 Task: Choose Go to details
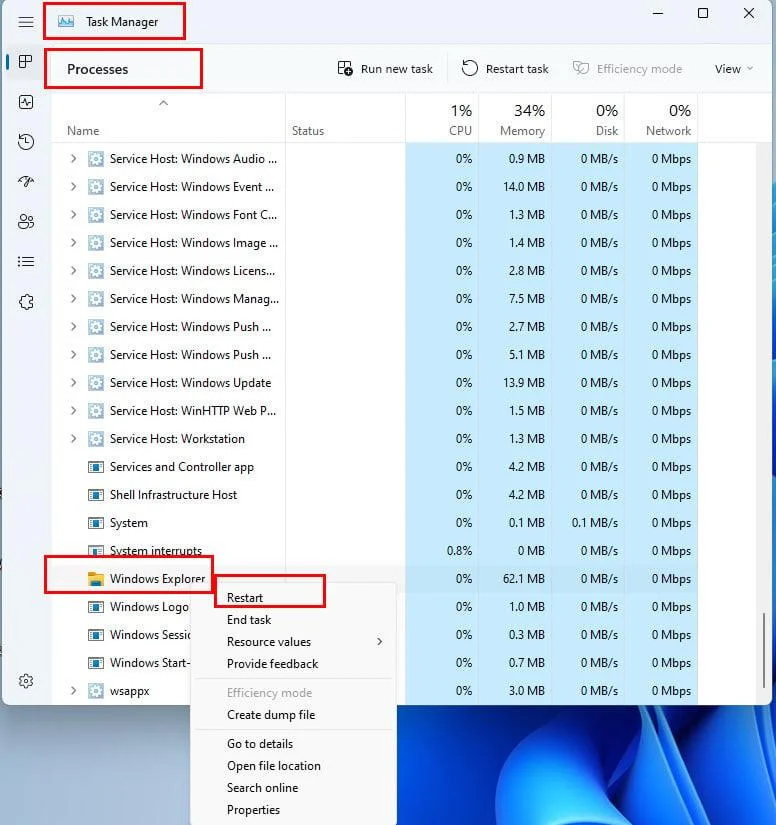pos(294,744)
